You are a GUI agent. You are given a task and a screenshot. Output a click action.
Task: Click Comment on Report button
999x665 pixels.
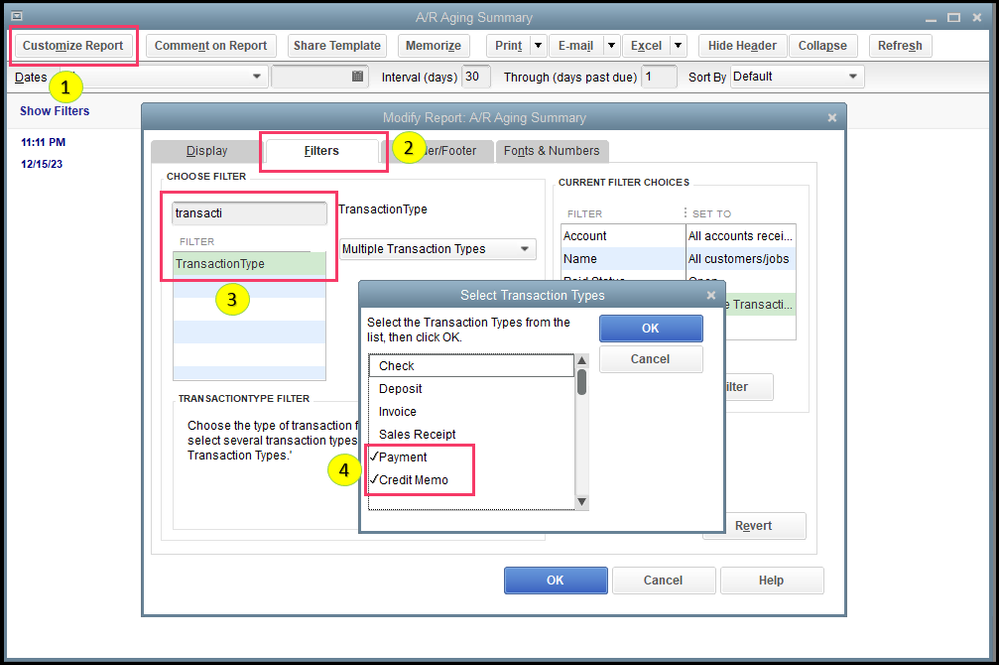(210, 46)
